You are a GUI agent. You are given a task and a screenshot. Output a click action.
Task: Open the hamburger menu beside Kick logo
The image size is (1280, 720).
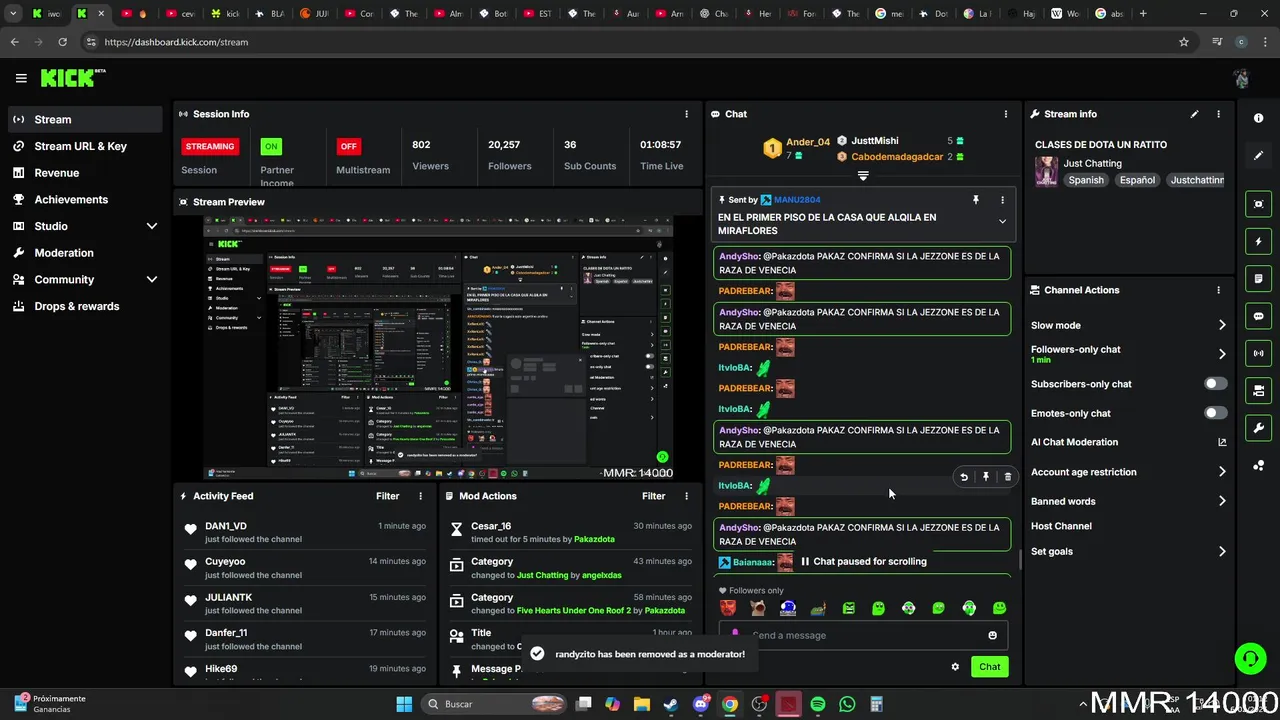pos(21,78)
